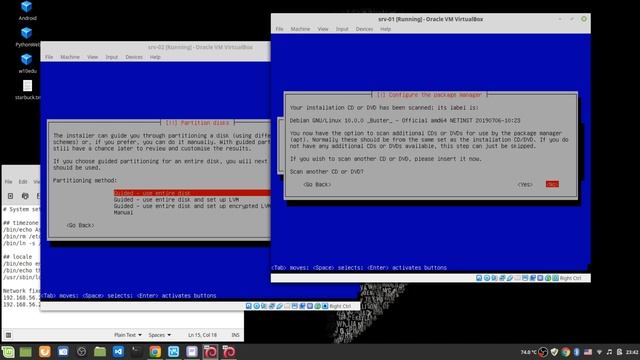Viewport: 640px width, 360px height.
Task: Open Devices menu in srv-01 window
Action: (364, 29)
